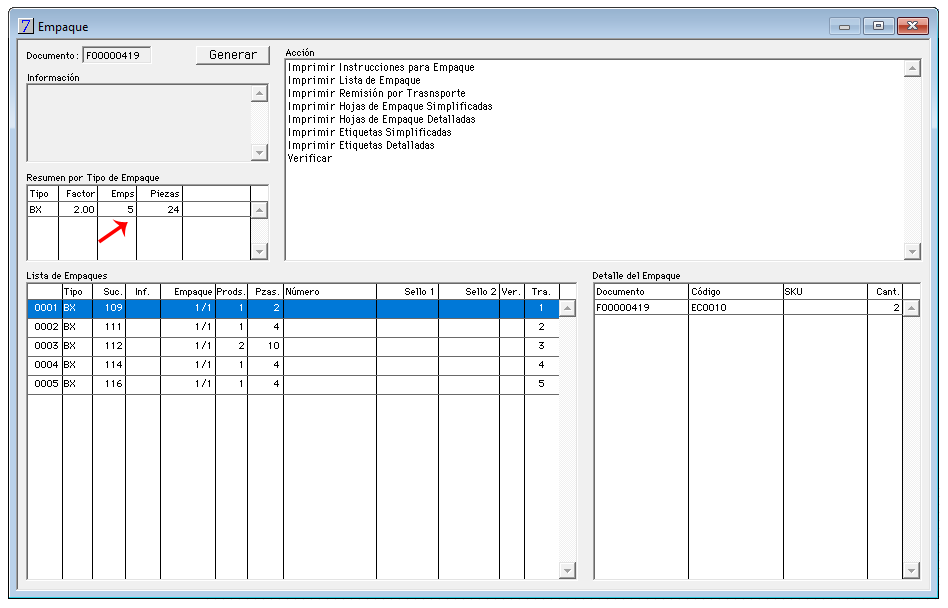The image size is (948, 608).
Task: Focus the Documento input field
Action: click(x=117, y=56)
